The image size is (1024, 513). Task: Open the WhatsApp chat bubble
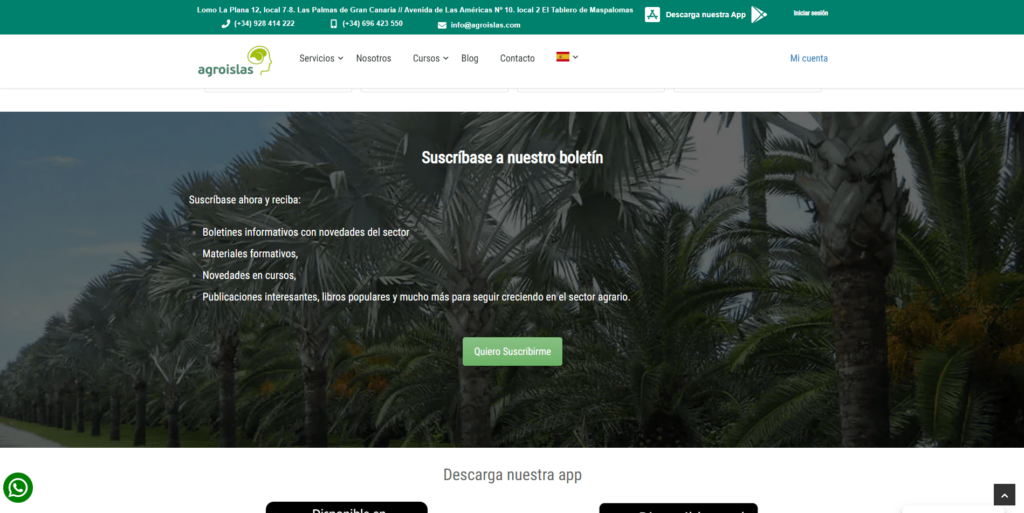18,488
